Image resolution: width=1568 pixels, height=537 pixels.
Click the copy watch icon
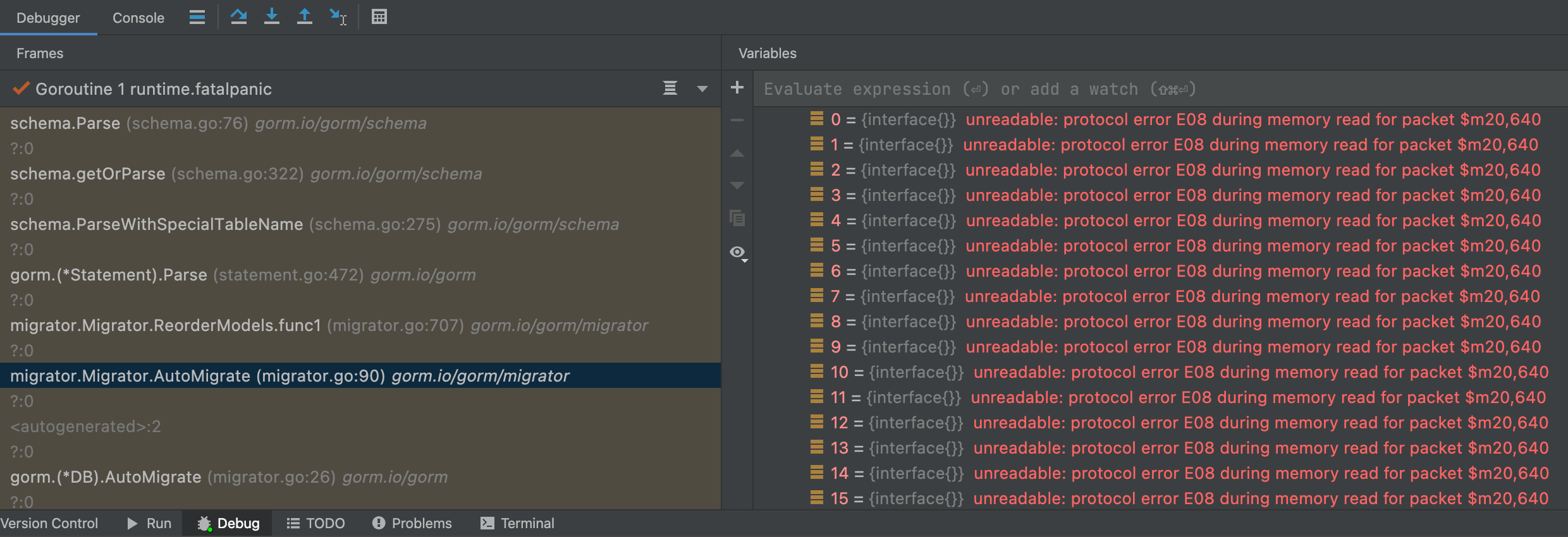click(x=737, y=219)
